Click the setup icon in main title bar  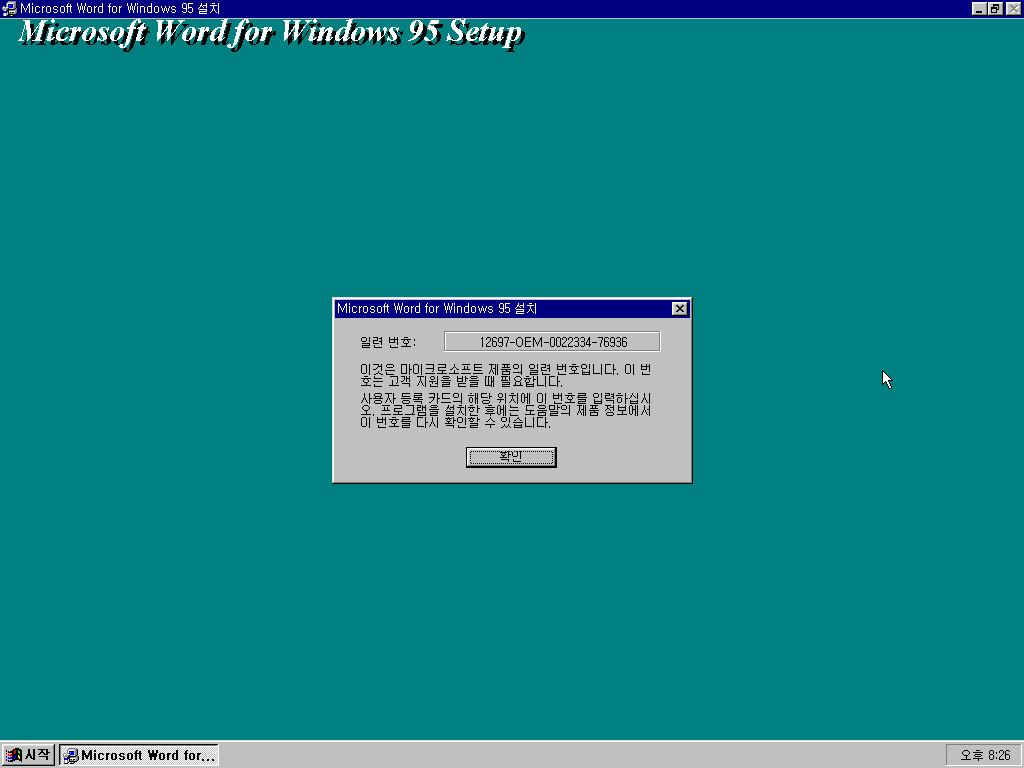(9, 8)
